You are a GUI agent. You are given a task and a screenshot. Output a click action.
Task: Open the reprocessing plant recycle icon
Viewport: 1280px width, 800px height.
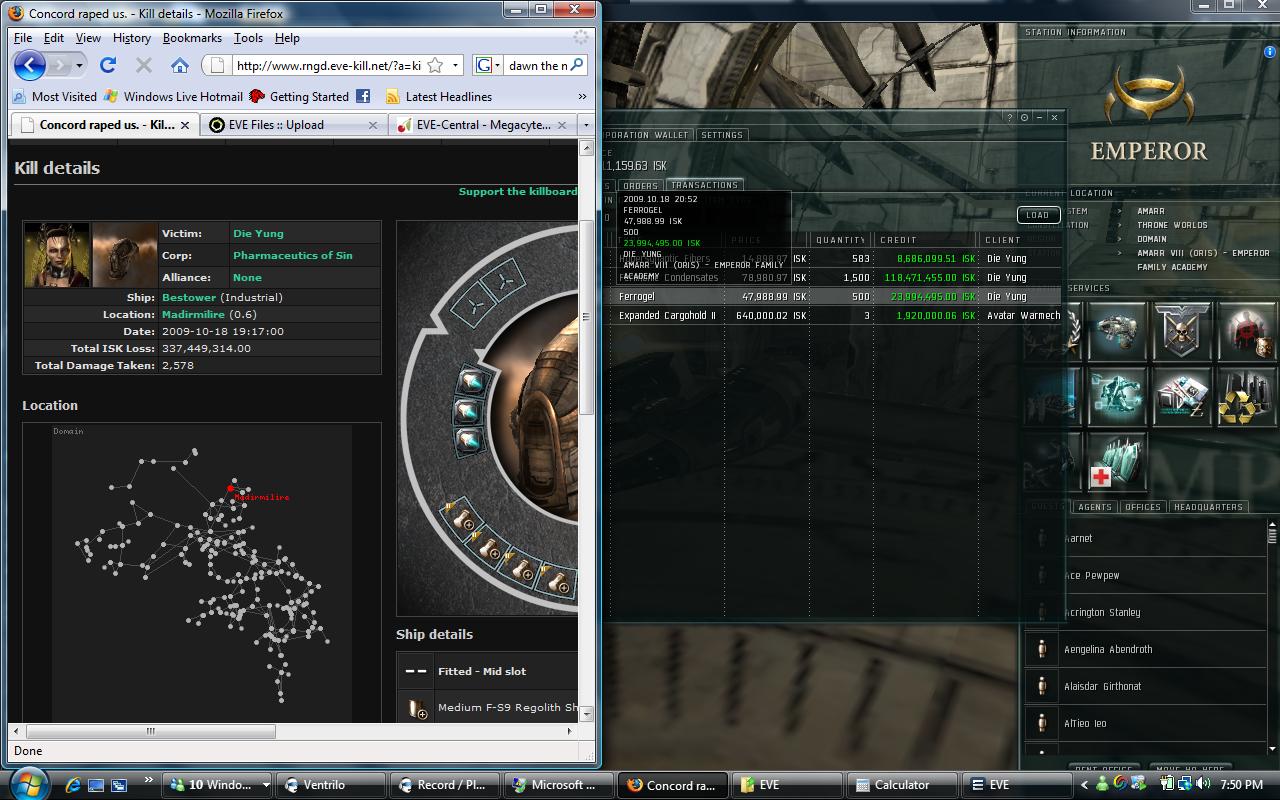1248,397
